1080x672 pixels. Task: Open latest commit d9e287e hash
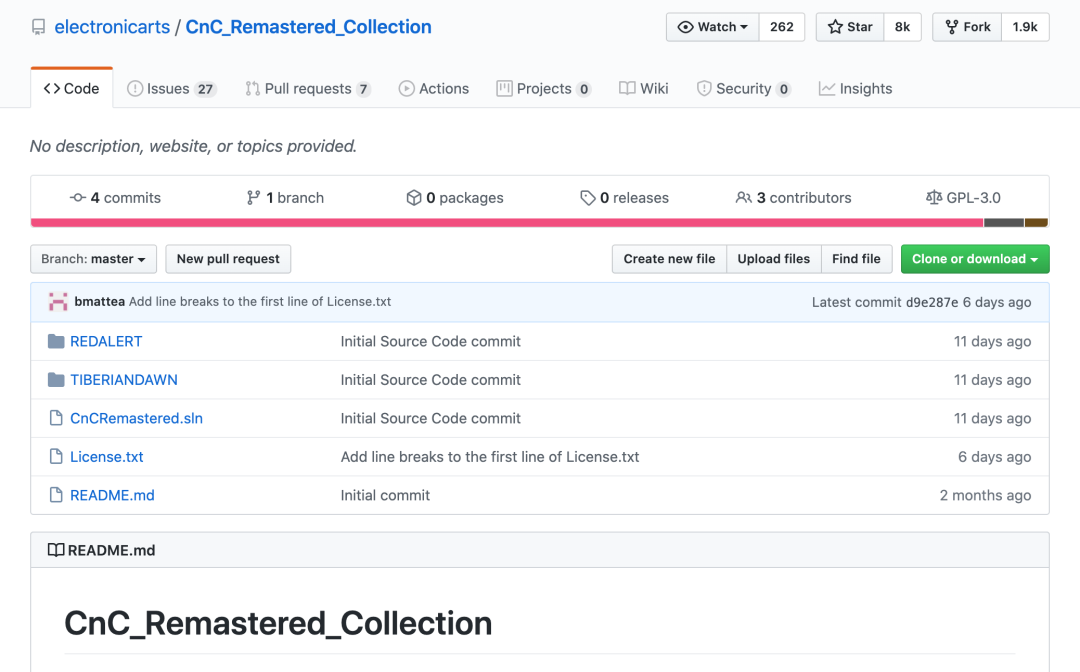[x=932, y=302]
